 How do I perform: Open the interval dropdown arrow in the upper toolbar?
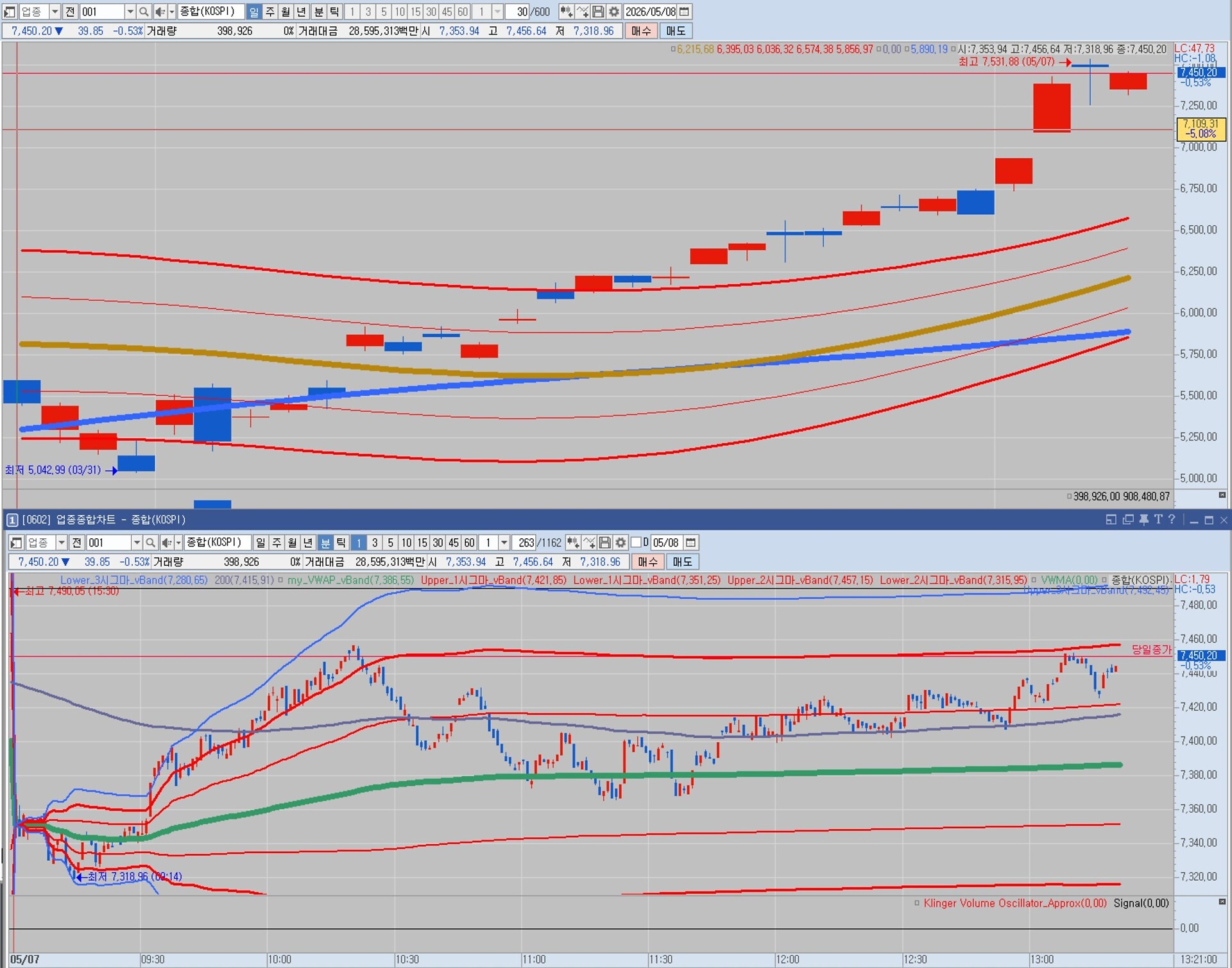497,12
